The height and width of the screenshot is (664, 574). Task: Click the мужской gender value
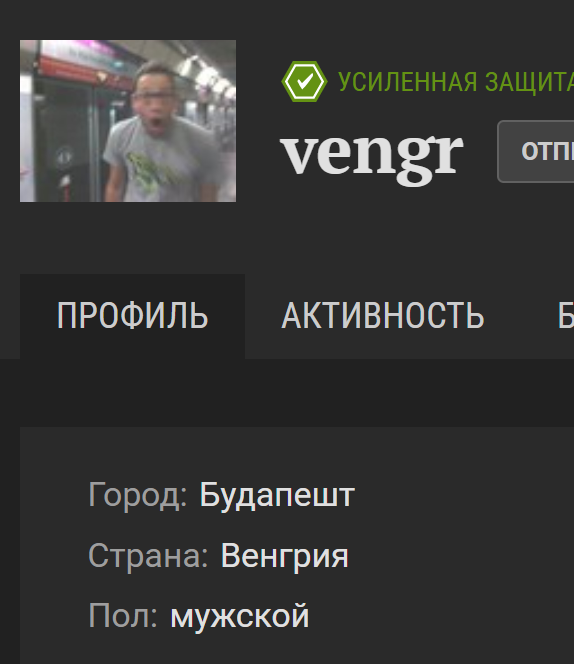240,616
